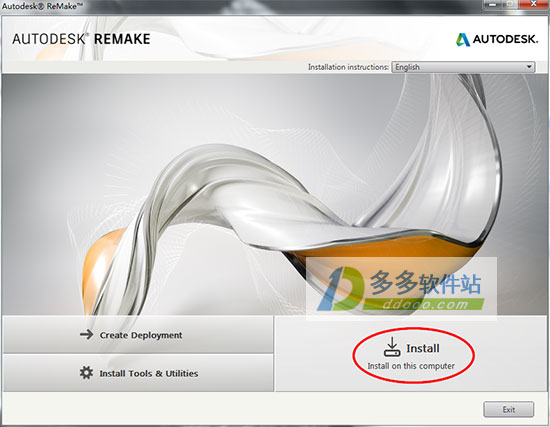
Task: Minimize the Autodesk ReMake installer window
Action: coord(492,4)
